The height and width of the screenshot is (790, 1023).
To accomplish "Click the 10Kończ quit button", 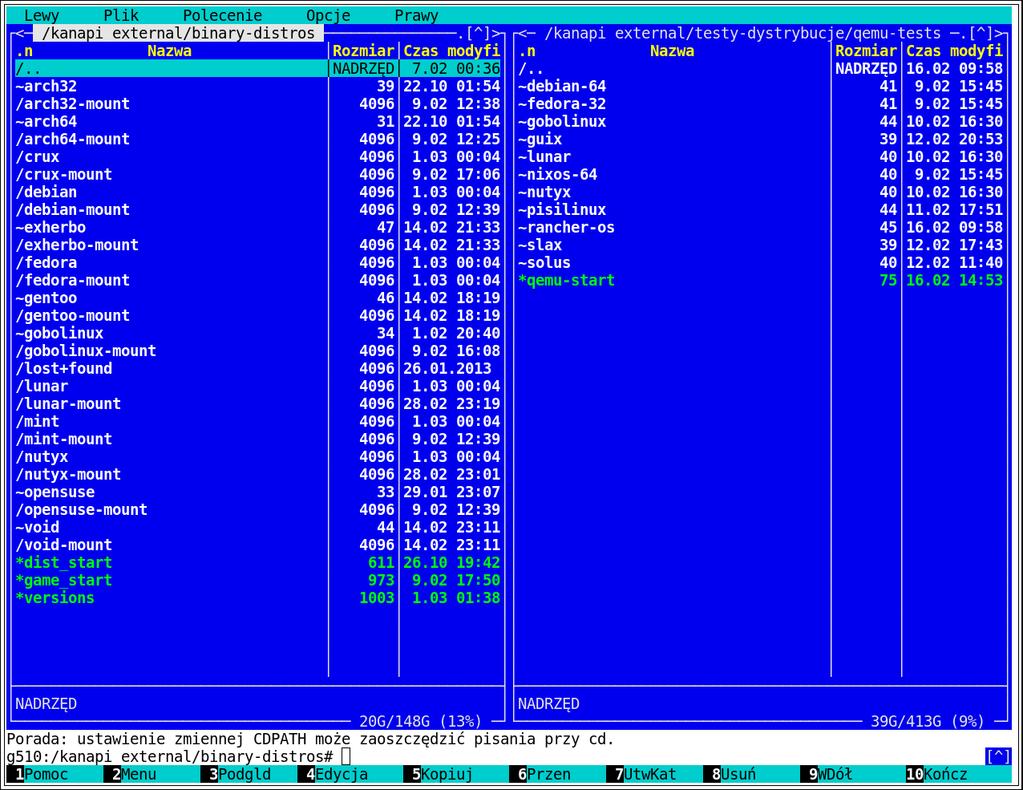I will 937,774.
